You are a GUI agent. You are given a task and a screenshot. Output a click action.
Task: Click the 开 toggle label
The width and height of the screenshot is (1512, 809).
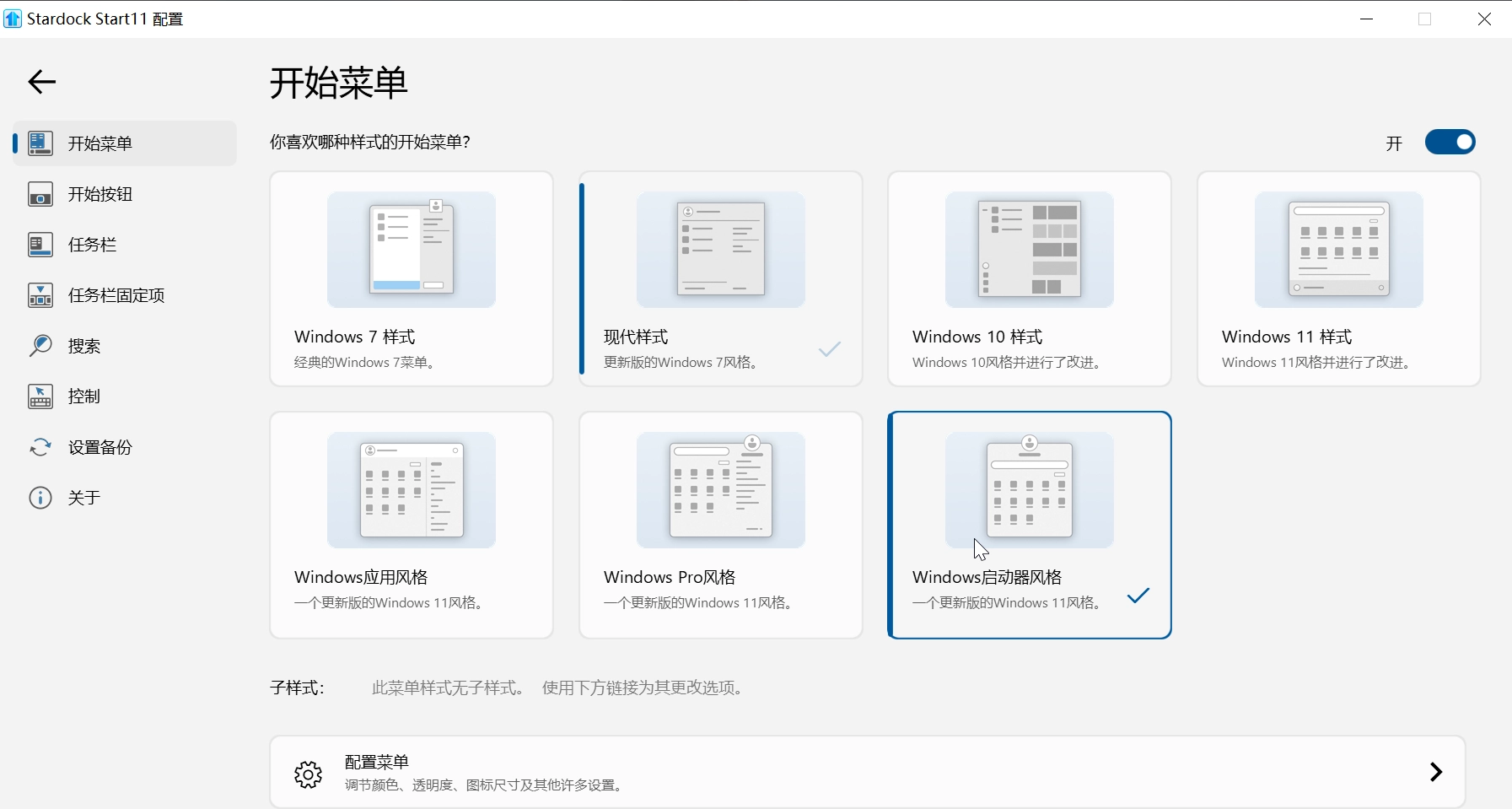click(1394, 143)
